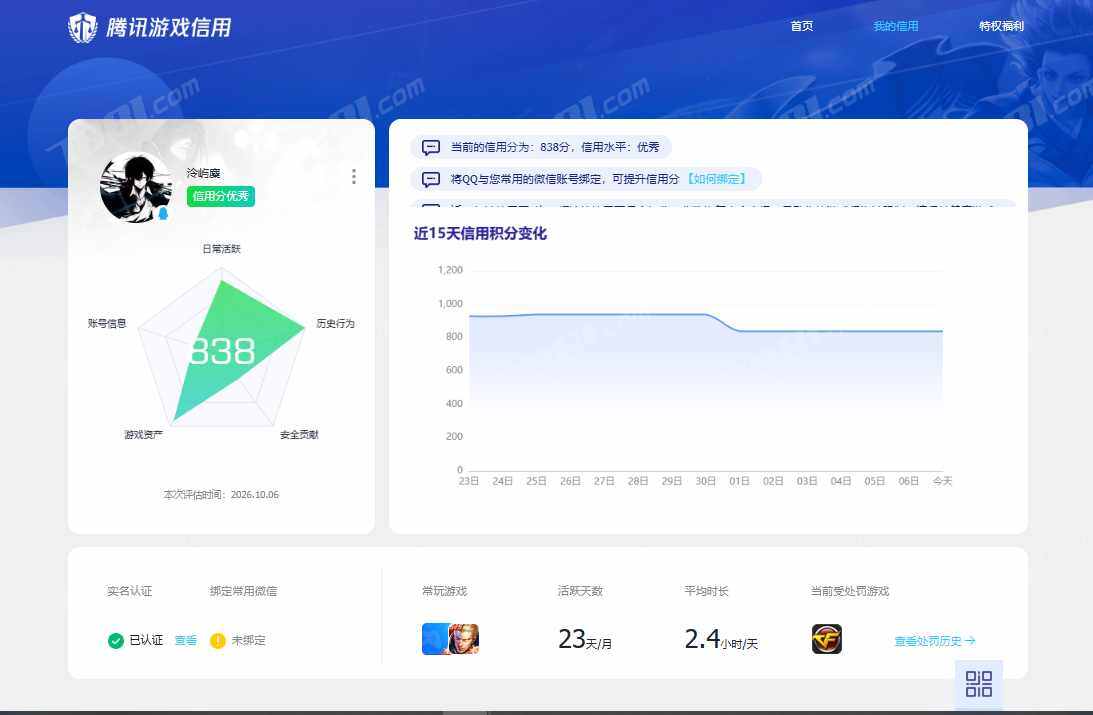
Task: Open the three-dot menu on profile card
Action: [354, 177]
